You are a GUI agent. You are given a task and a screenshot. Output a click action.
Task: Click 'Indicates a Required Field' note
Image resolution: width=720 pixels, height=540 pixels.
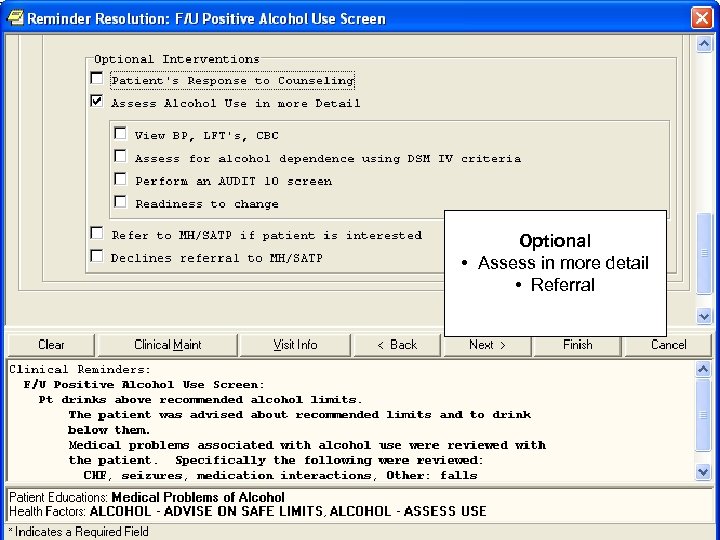coord(82,532)
